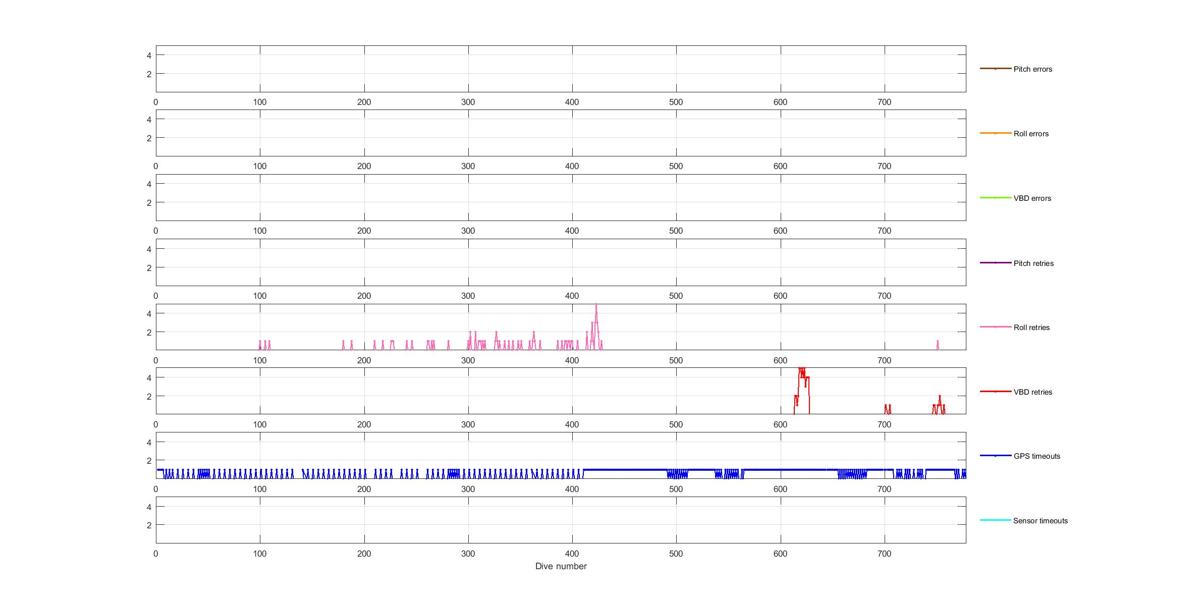Click the red VBD retries legend line

(x=995, y=392)
